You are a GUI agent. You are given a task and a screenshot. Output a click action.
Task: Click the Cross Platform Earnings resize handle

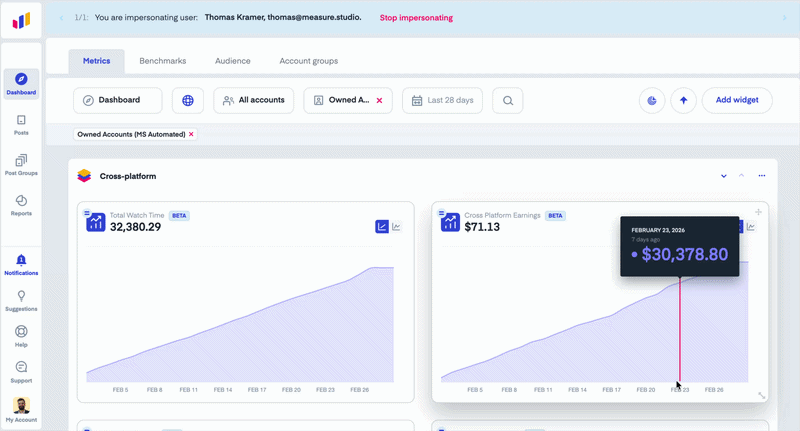click(761, 395)
